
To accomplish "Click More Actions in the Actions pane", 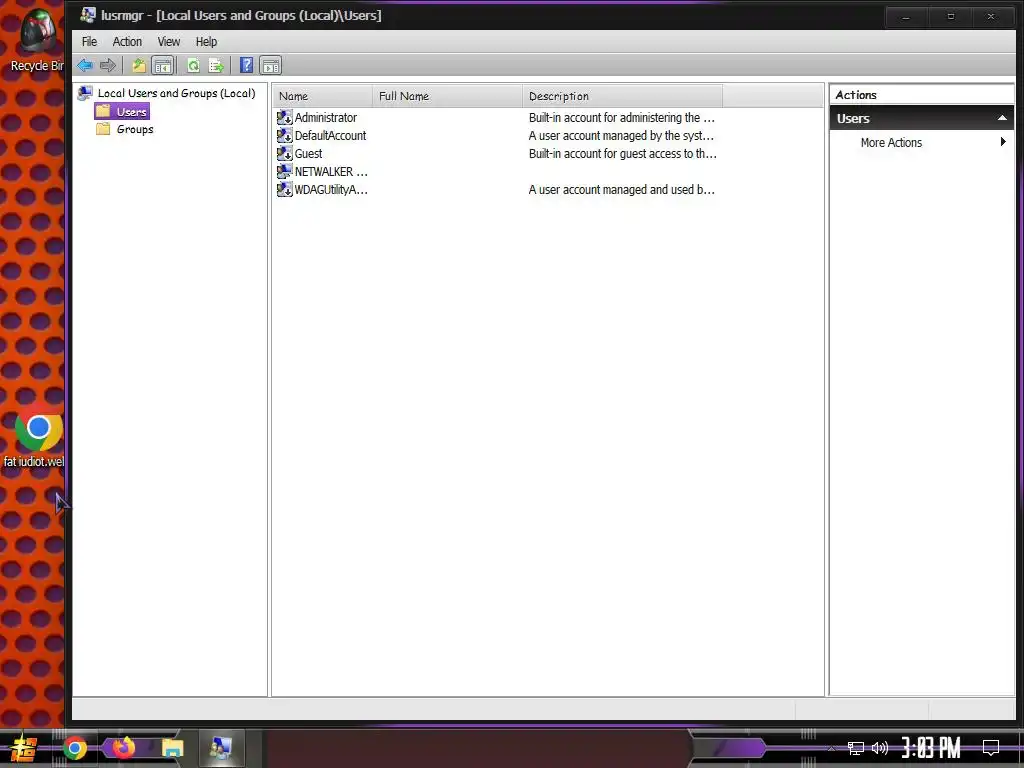I will click(x=891, y=142).
